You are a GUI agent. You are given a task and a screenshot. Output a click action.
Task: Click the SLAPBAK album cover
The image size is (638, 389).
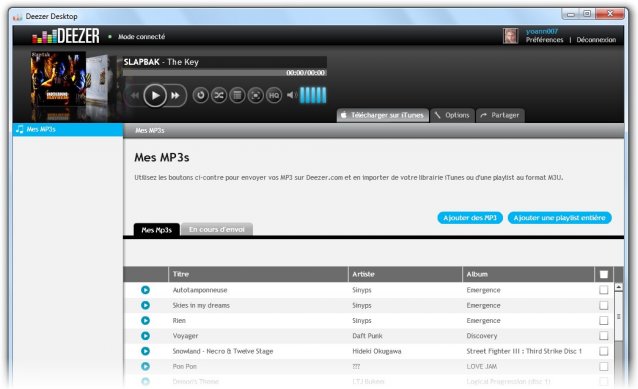pyautogui.click(x=58, y=79)
